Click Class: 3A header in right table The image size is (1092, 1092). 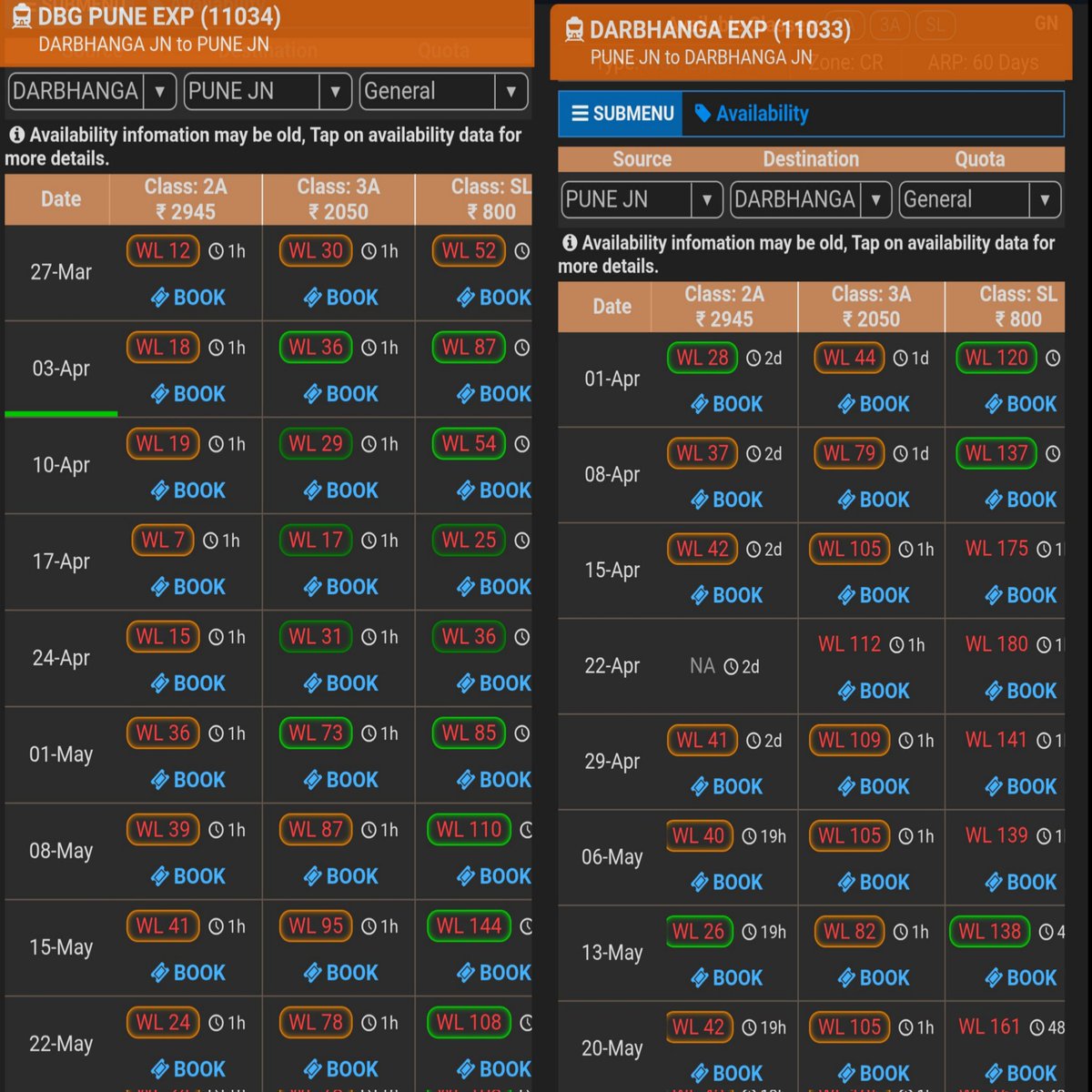point(871,307)
